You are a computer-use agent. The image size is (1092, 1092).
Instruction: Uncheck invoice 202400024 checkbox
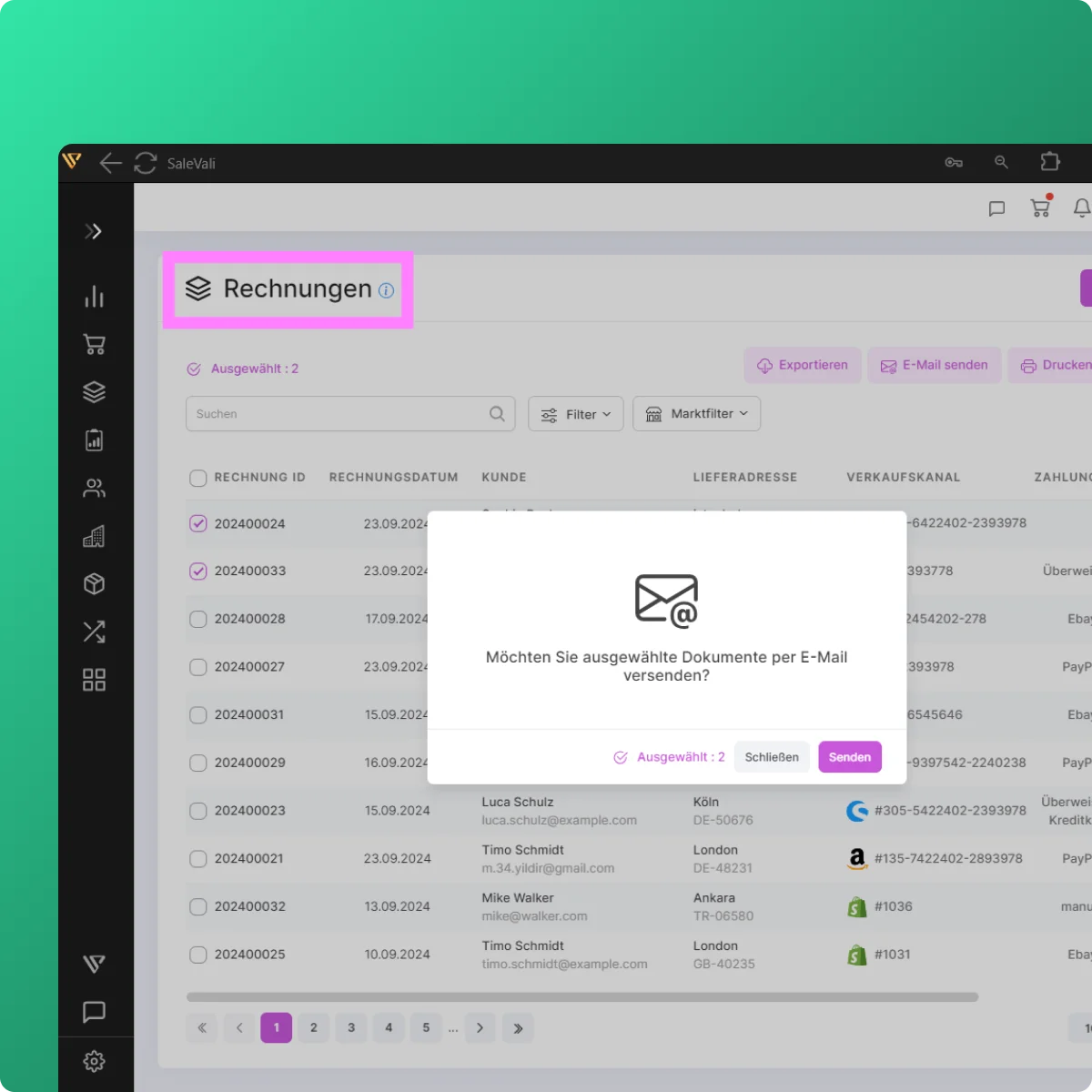tap(197, 523)
